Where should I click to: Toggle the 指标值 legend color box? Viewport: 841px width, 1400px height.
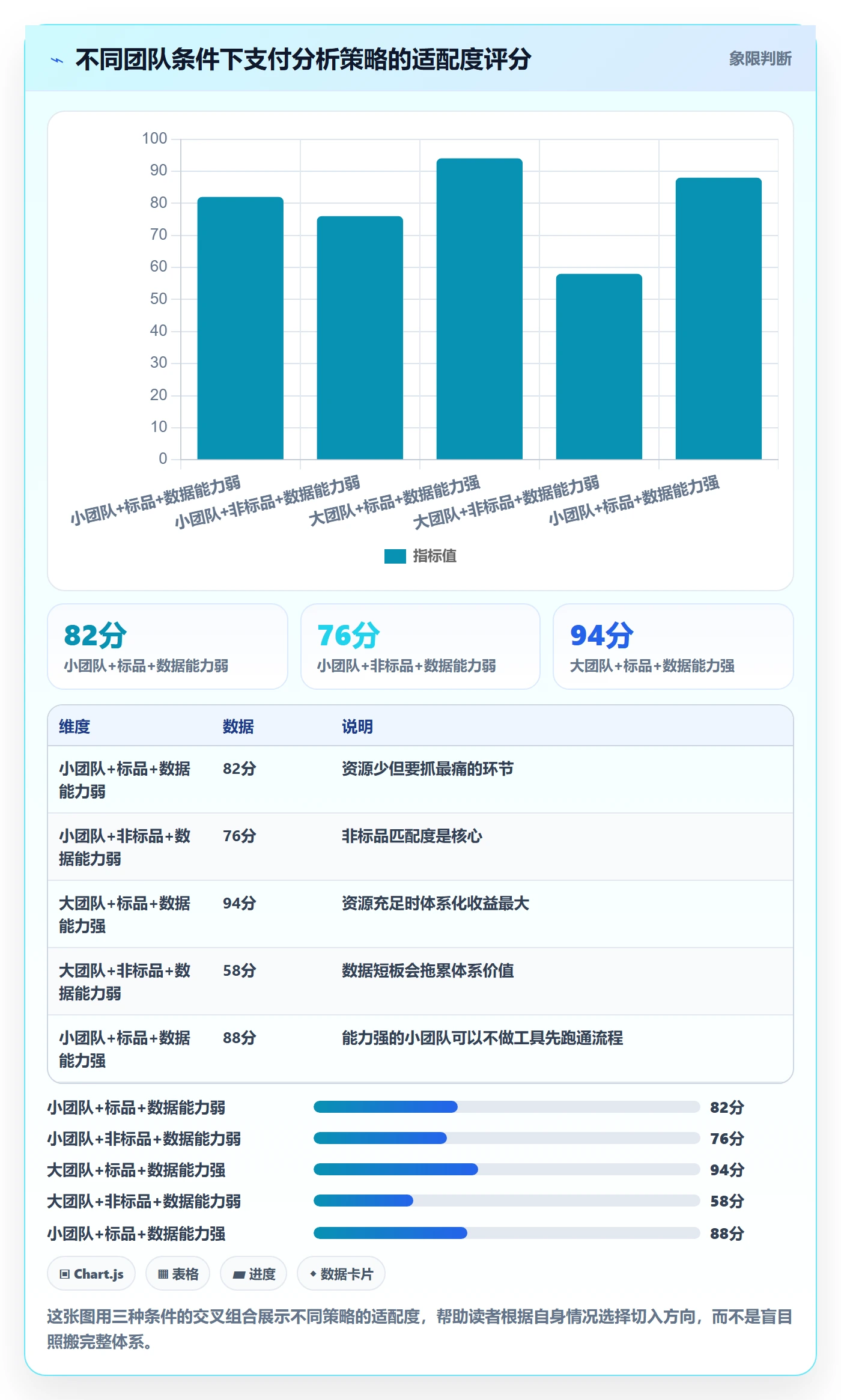395,556
